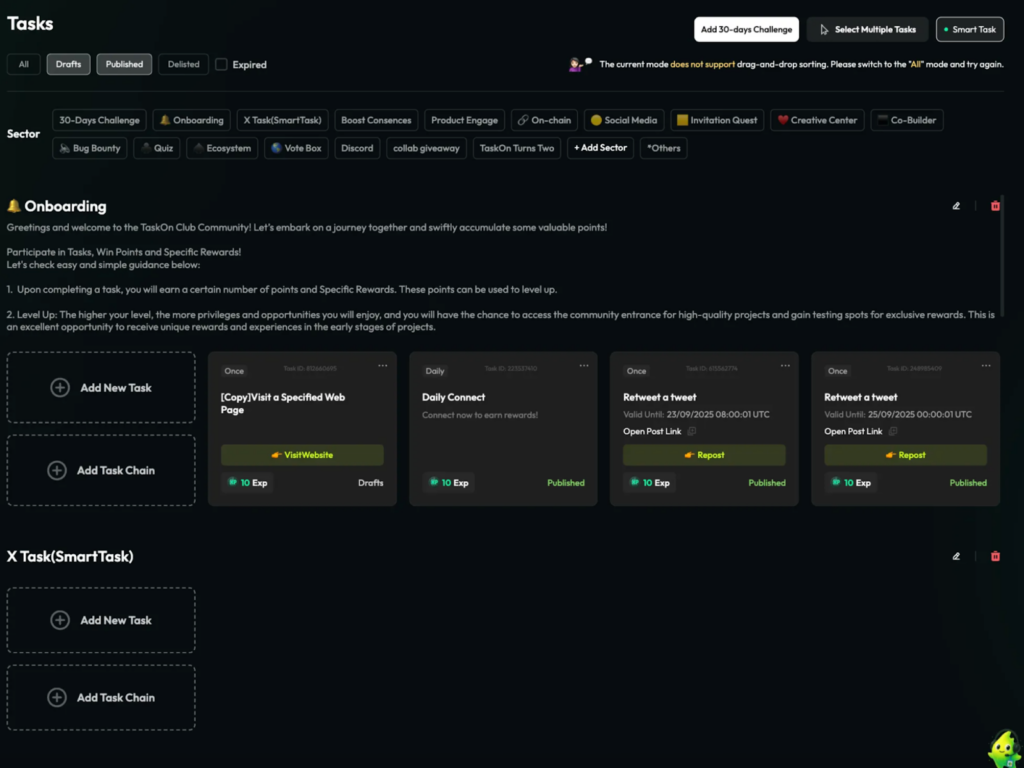This screenshot has width=1024, height=768.
Task: Click the red delete icon for Onboarding sector
Action: (995, 206)
